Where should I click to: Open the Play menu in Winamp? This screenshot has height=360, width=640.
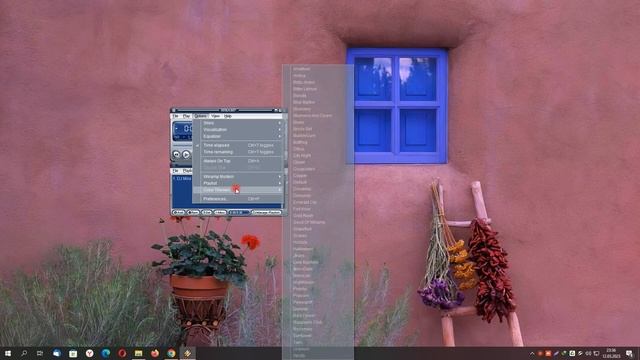tap(187, 116)
